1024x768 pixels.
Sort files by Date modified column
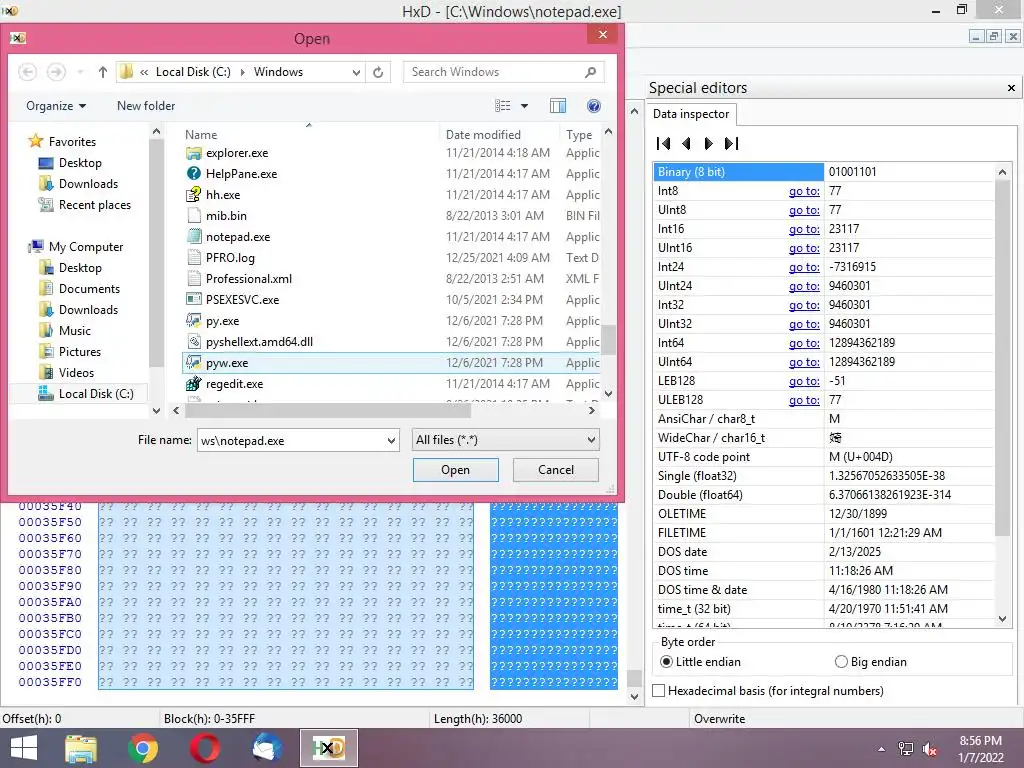tap(483, 135)
